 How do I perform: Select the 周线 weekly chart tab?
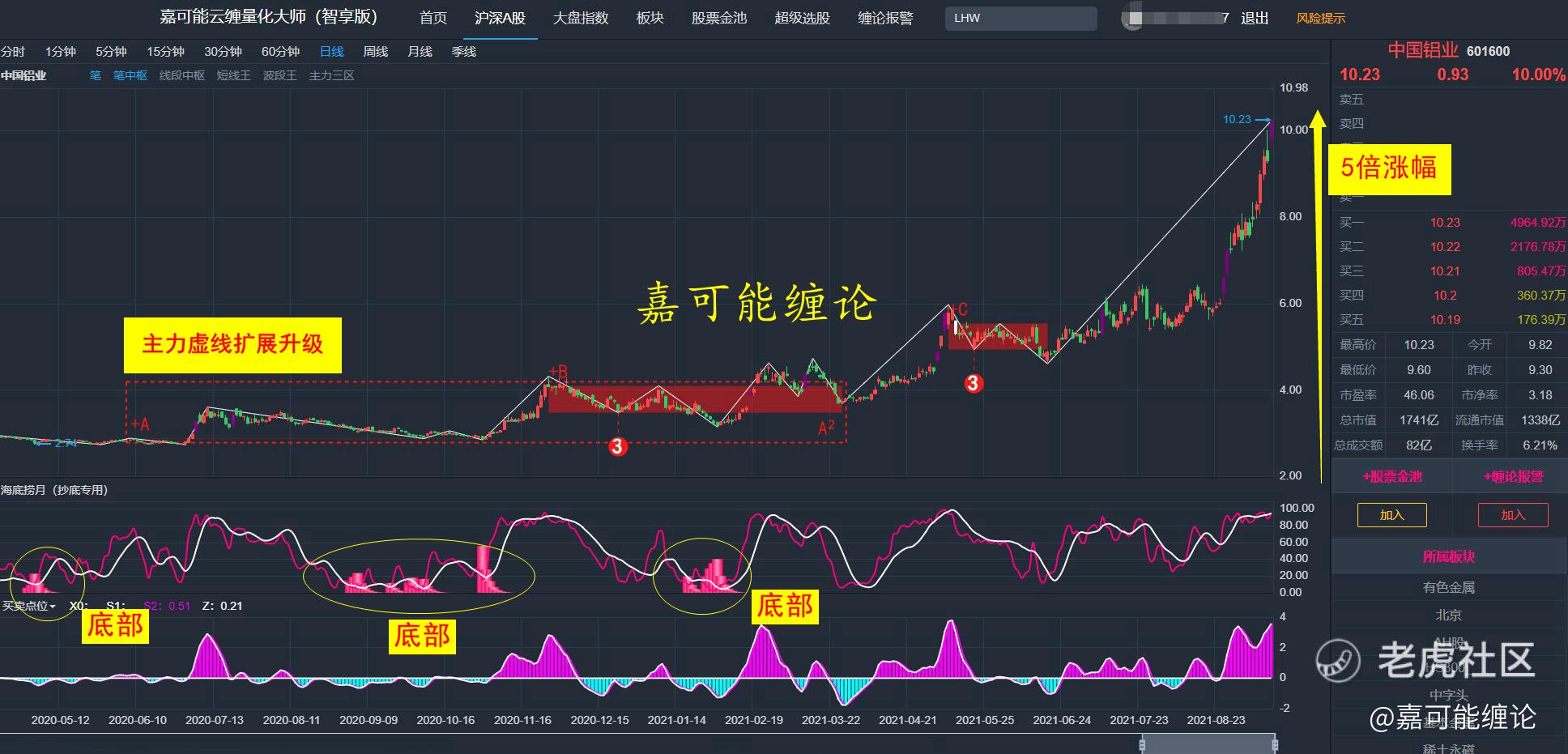375,52
